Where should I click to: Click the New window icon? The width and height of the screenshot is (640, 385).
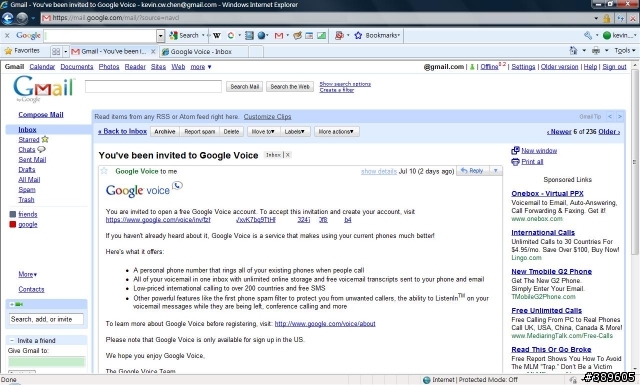click(516, 151)
